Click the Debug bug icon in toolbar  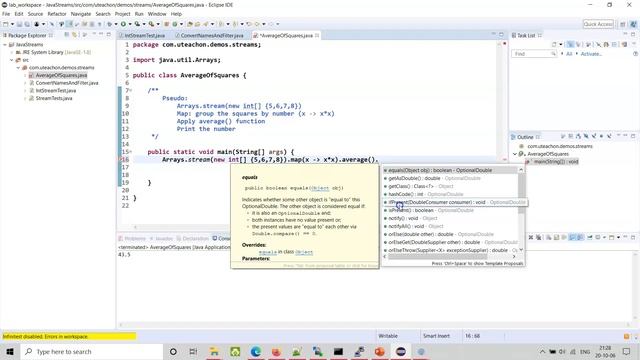pos(109,24)
